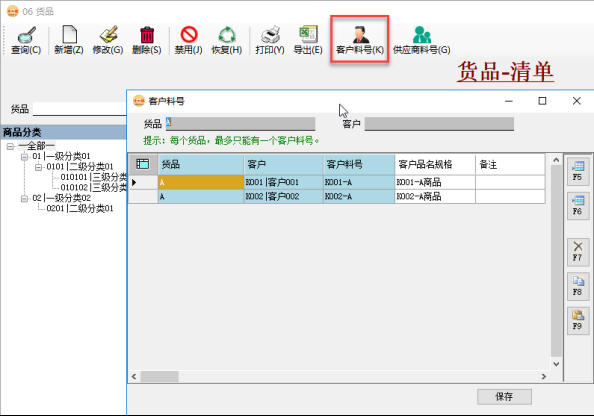
Task: Click the F9 paste button
Action: point(578,321)
